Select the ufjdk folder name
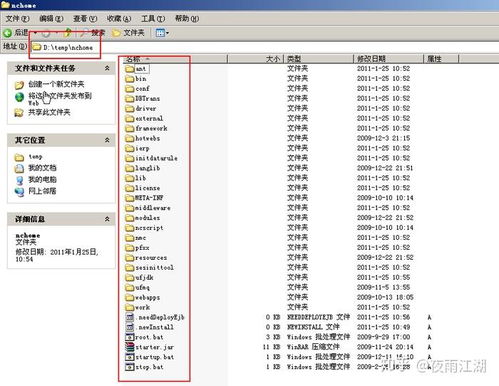Image resolution: width=499 pixels, height=386 pixels. coord(144,278)
